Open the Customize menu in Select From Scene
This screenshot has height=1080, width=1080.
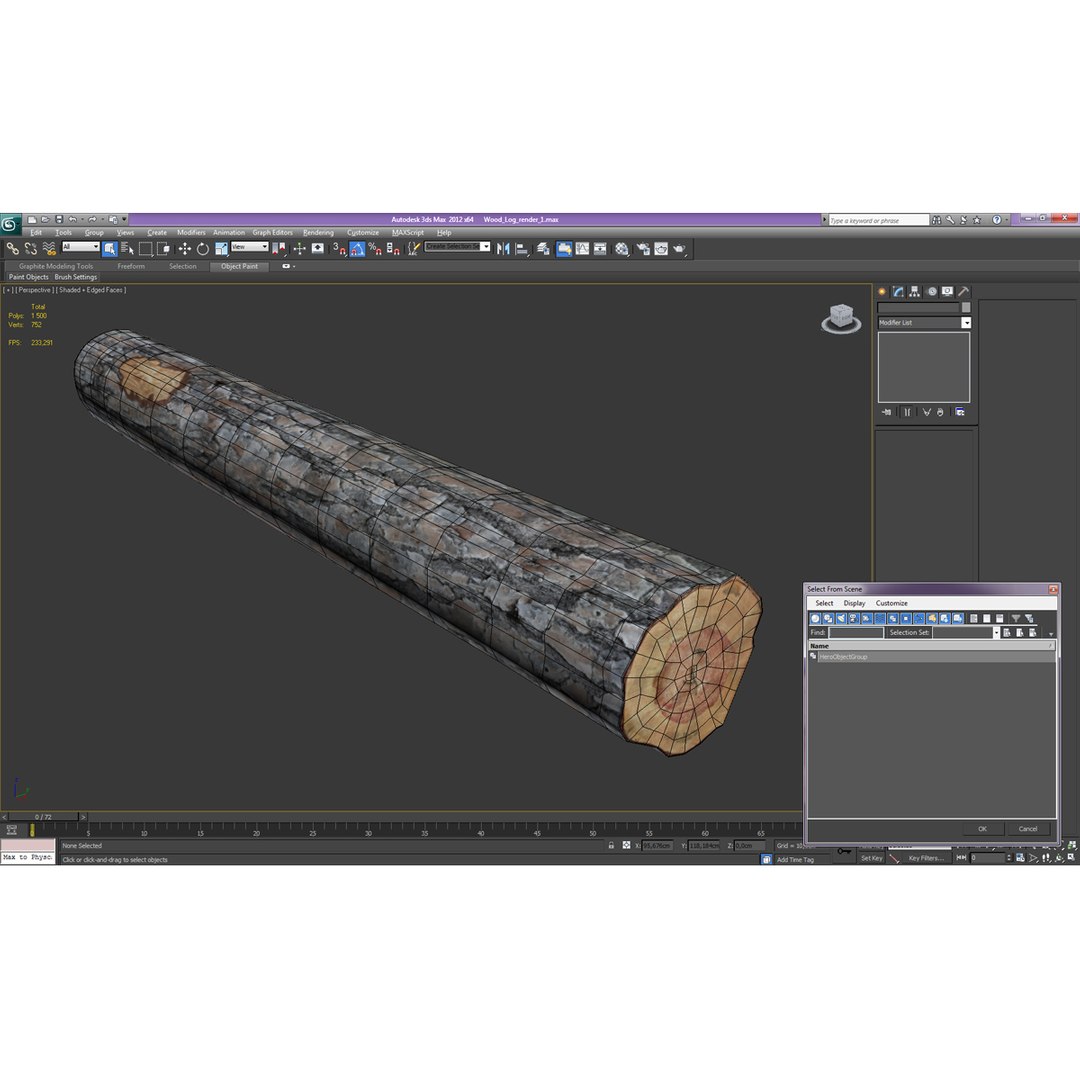[891, 603]
